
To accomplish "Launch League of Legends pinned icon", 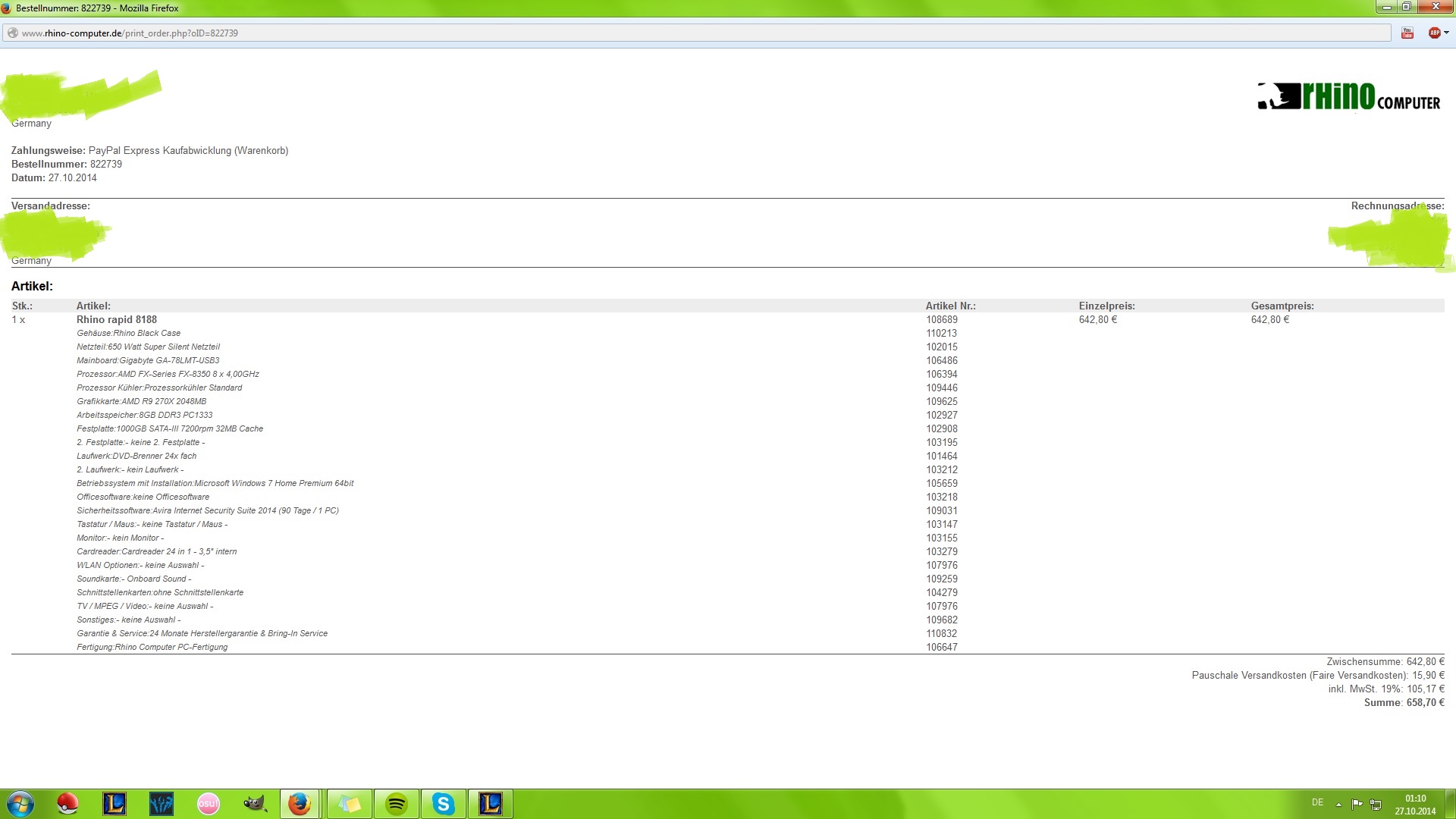I will coord(115,804).
